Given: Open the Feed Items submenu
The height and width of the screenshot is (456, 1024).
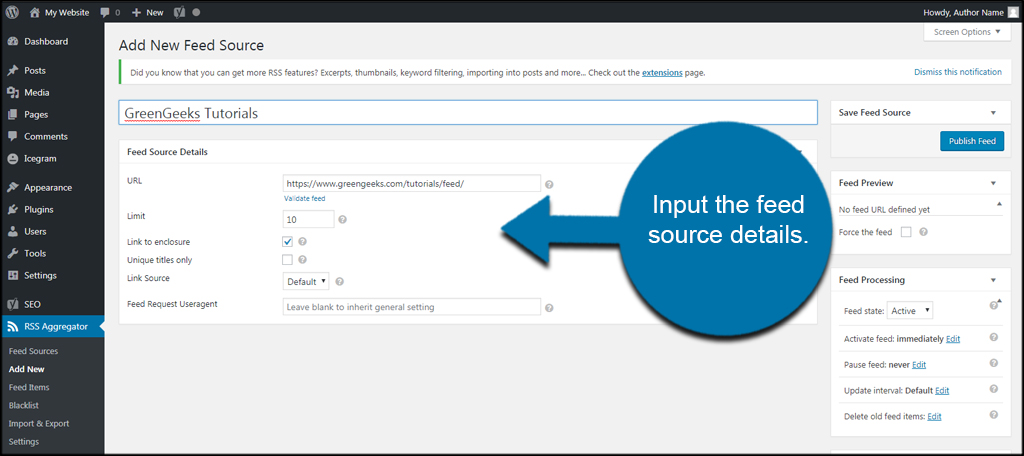Looking at the screenshot, I should pos(29,387).
